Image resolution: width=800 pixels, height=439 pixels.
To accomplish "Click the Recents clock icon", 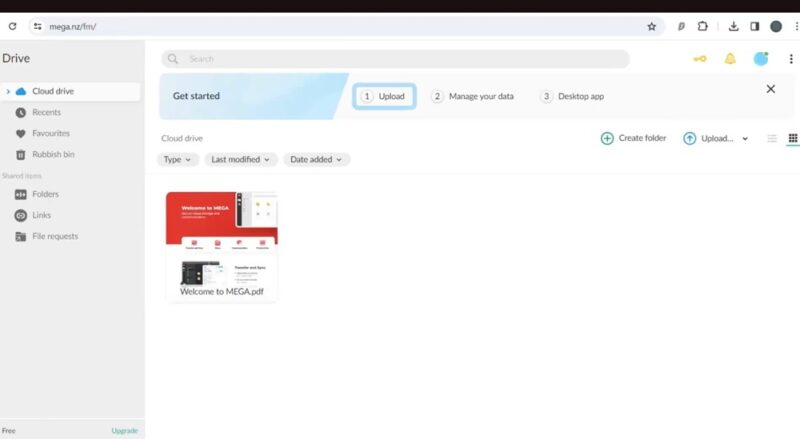I will tap(20, 112).
